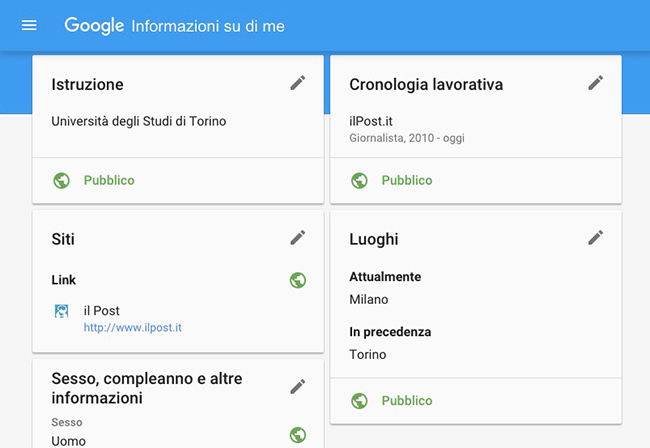650x448 pixels.
Task: Open the http://www.ilpost.it link
Action: point(132,327)
